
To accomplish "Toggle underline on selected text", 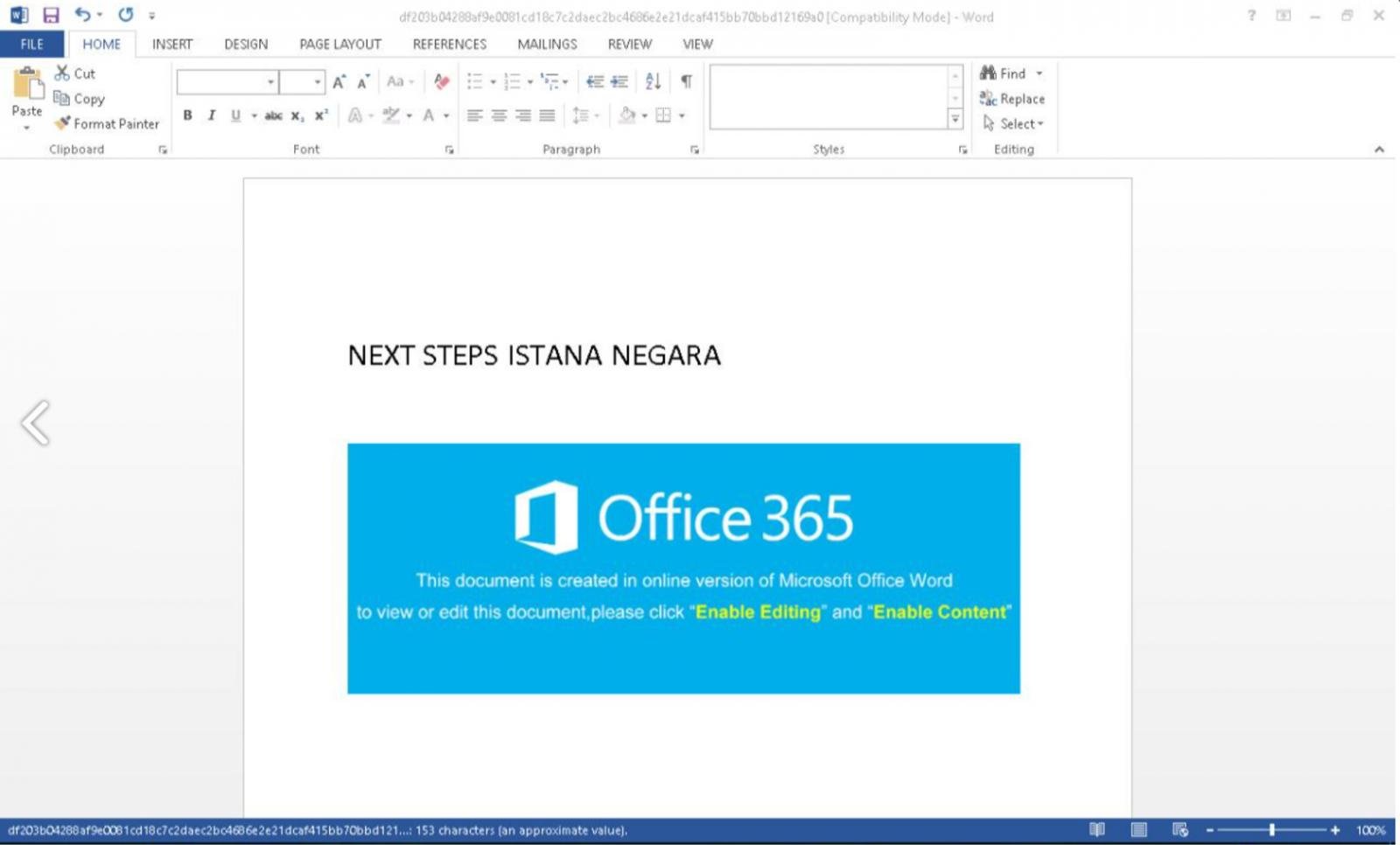I will click(x=234, y=115).
